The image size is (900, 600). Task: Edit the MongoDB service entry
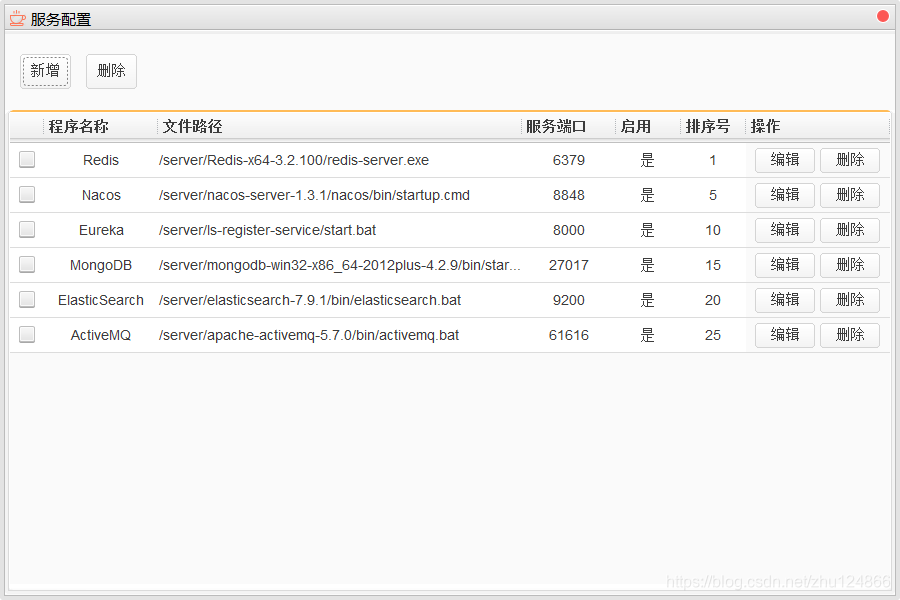point(785,265)
